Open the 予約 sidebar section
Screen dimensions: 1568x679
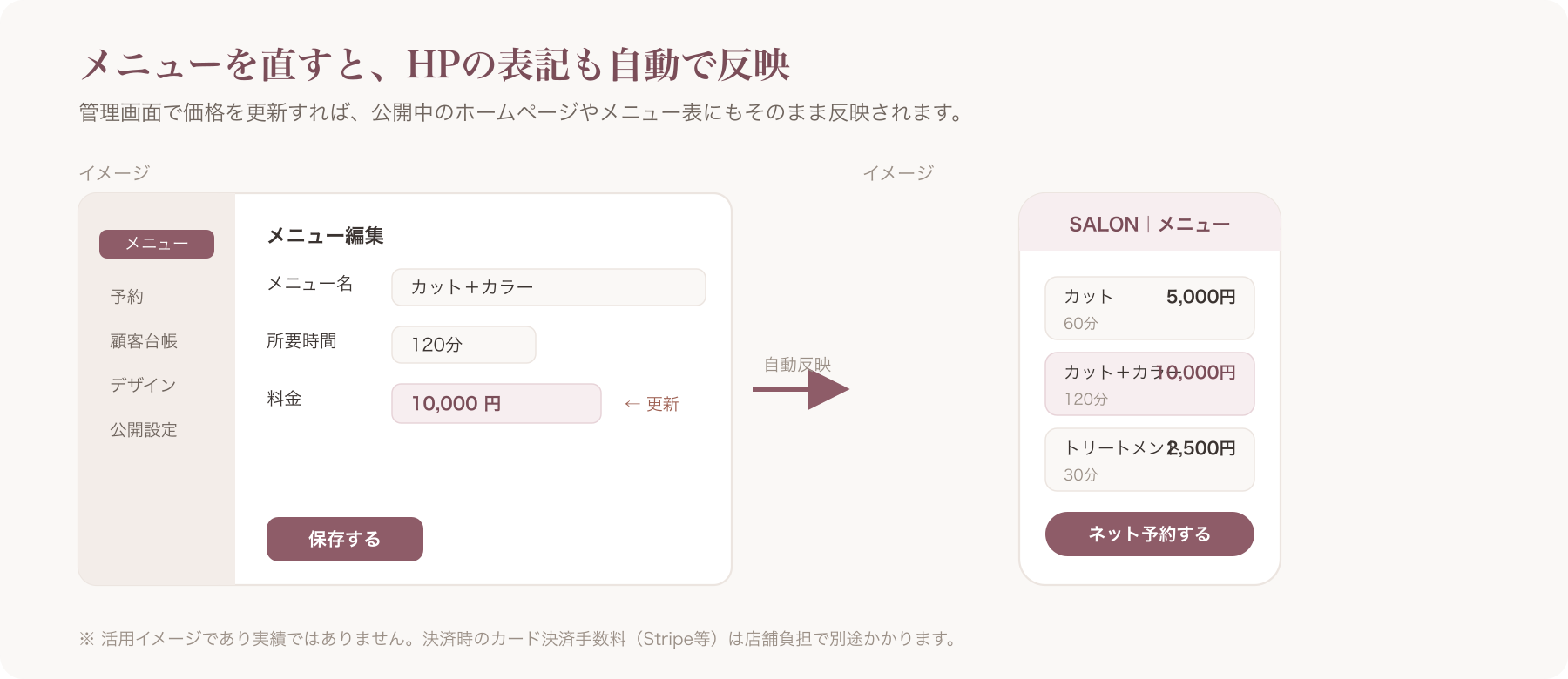point(127,297)
